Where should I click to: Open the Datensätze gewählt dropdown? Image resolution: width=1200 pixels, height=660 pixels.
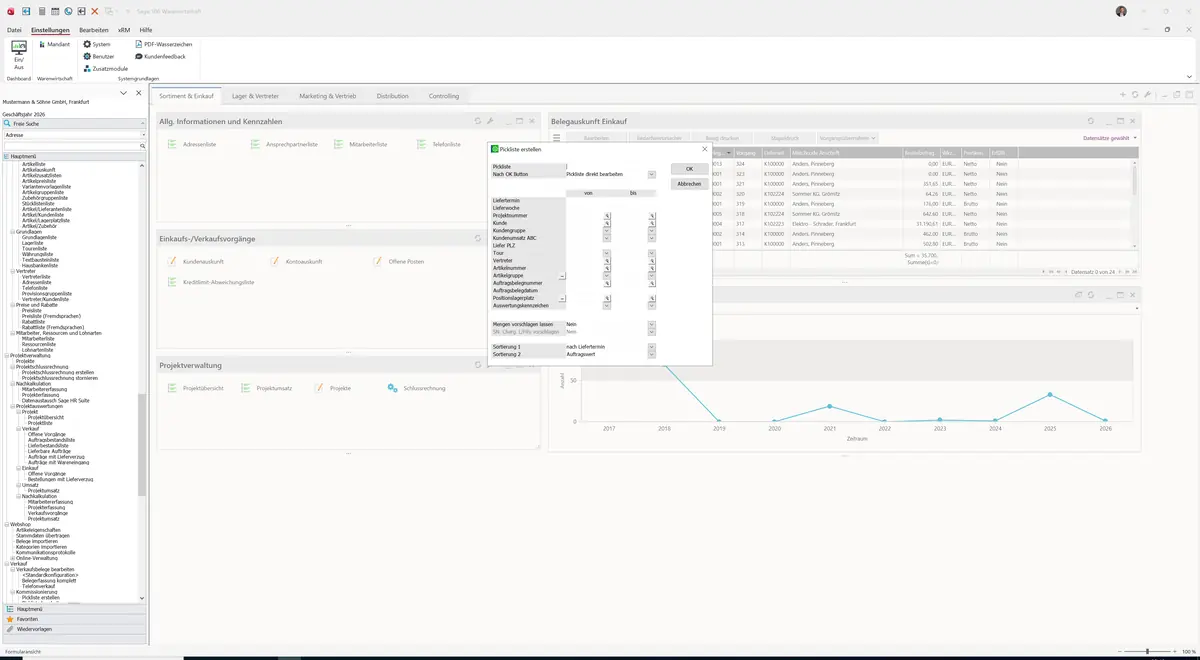(1110, 138)
